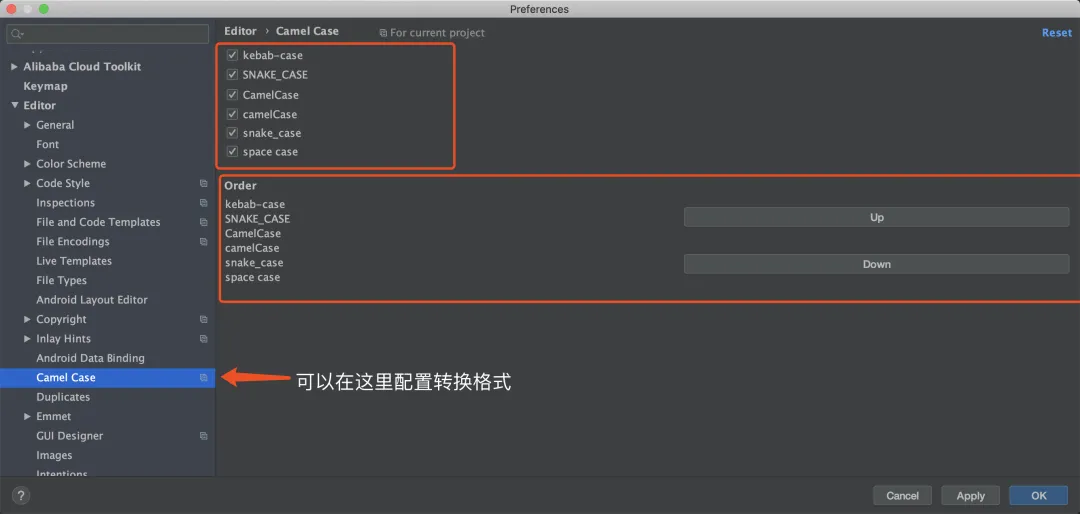Screen dimensions: 1080x514
Task: Expand the Color Scheme node
Action: pyautogui.click(x=28, y=164)
